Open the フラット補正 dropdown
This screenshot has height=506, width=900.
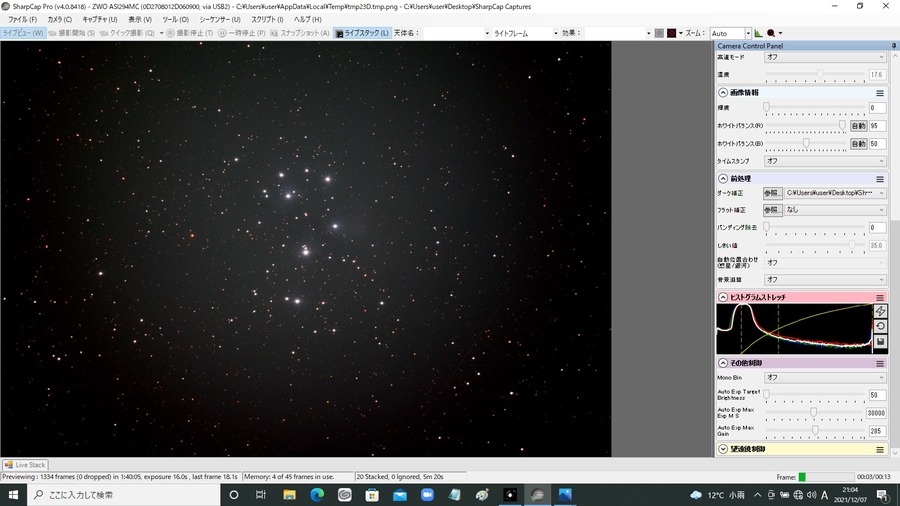[835, 210]
